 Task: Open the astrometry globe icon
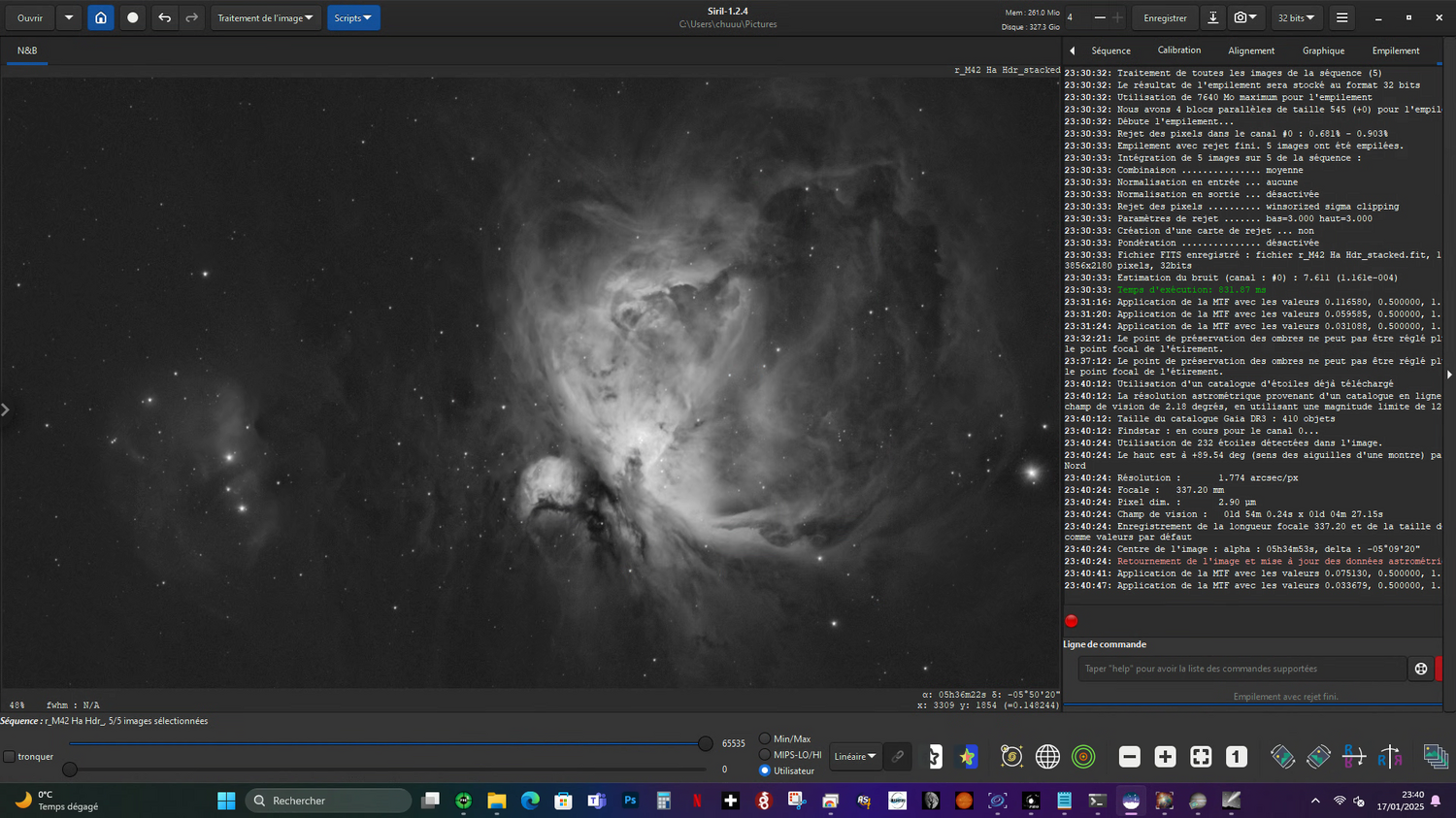point(1047,757)
